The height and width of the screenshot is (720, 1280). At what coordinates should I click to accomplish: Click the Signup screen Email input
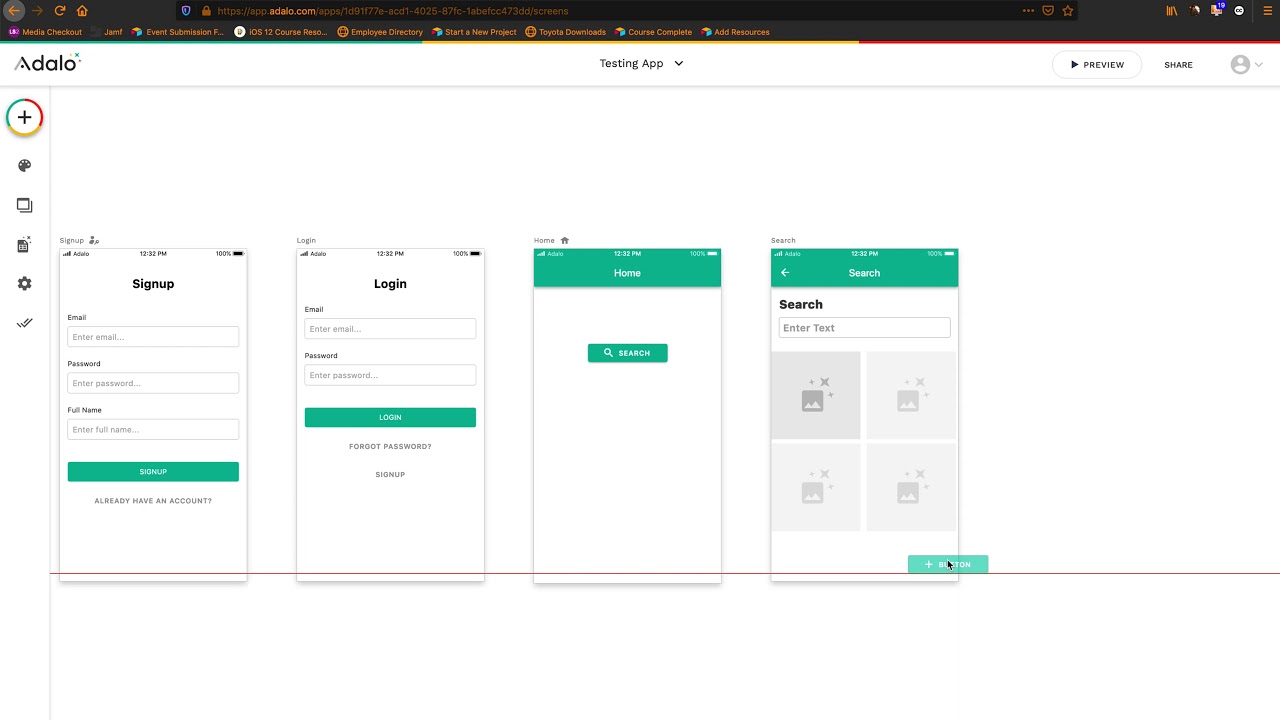[153, 337]
